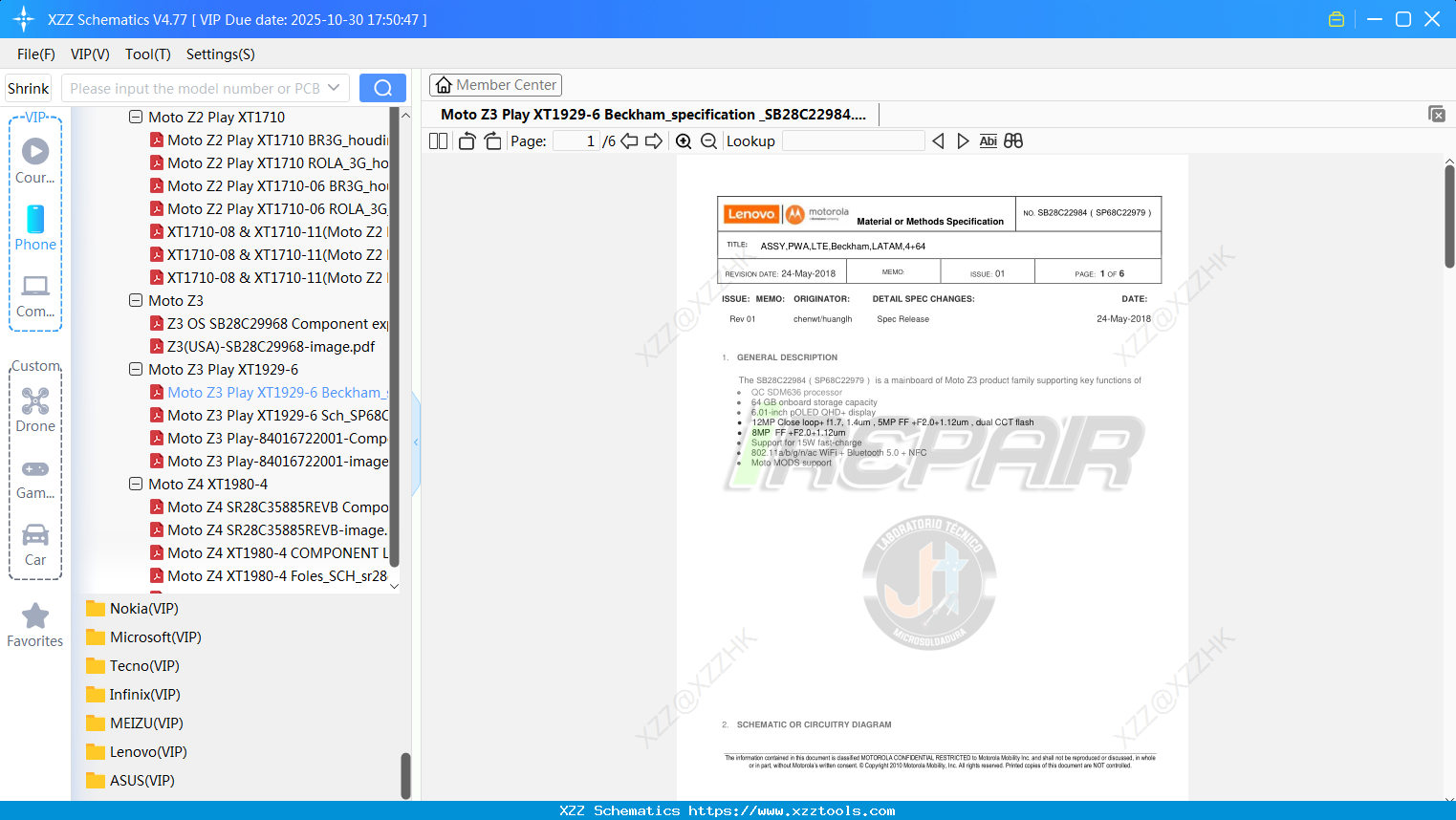This screenshot has height=820, width=1456.
Task: Go to the next page arrow
Action: [x=654, y=140]
